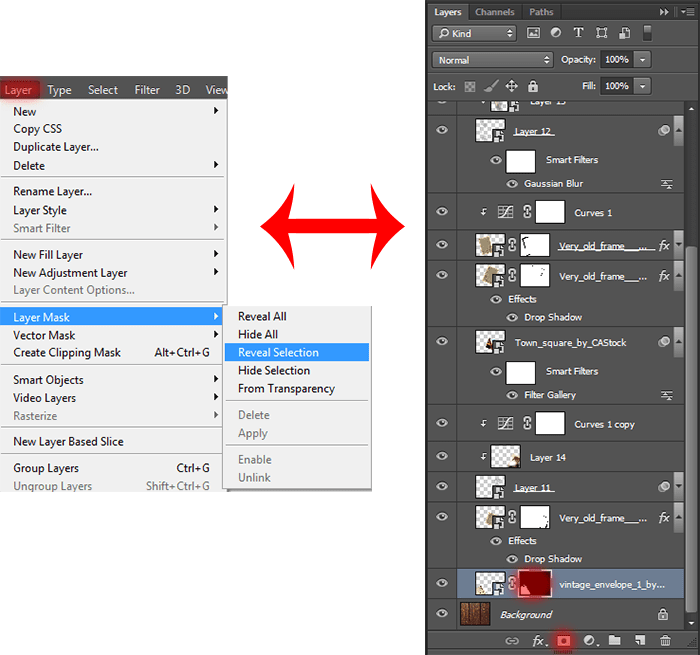Hide the Town_square_by_CAStock layer

tap(442, 342)
